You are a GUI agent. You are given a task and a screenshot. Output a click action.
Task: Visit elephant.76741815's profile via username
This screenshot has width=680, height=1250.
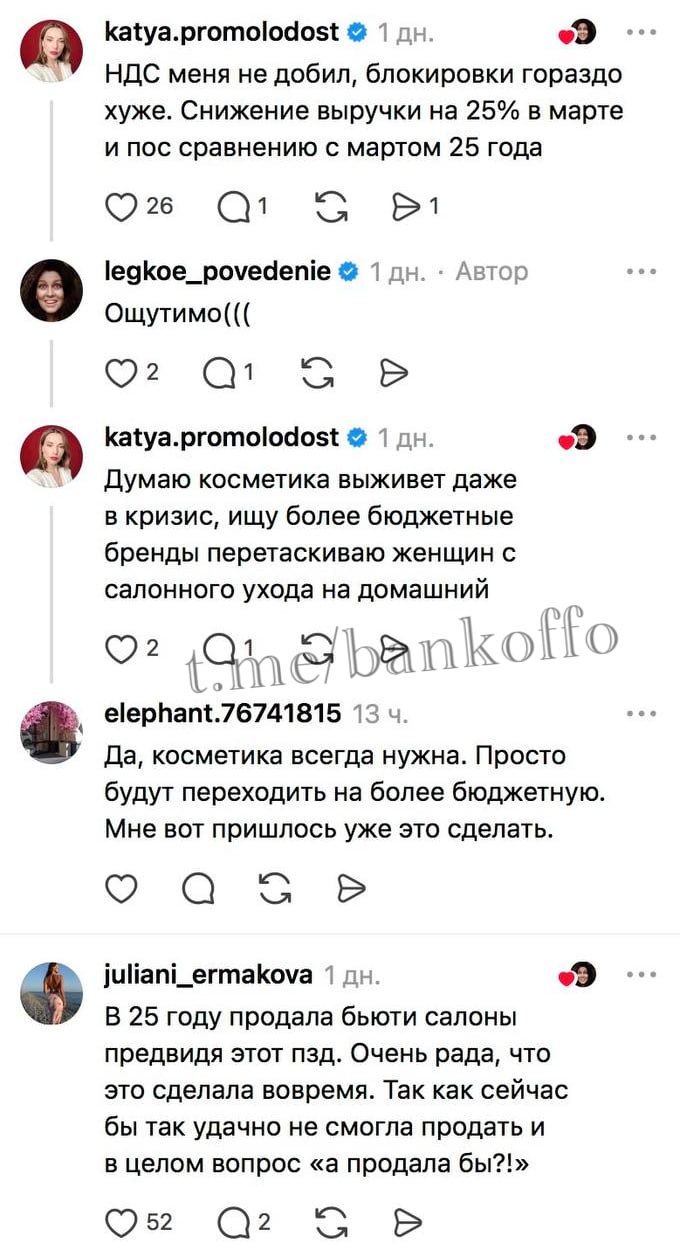[x=222, y=713]
